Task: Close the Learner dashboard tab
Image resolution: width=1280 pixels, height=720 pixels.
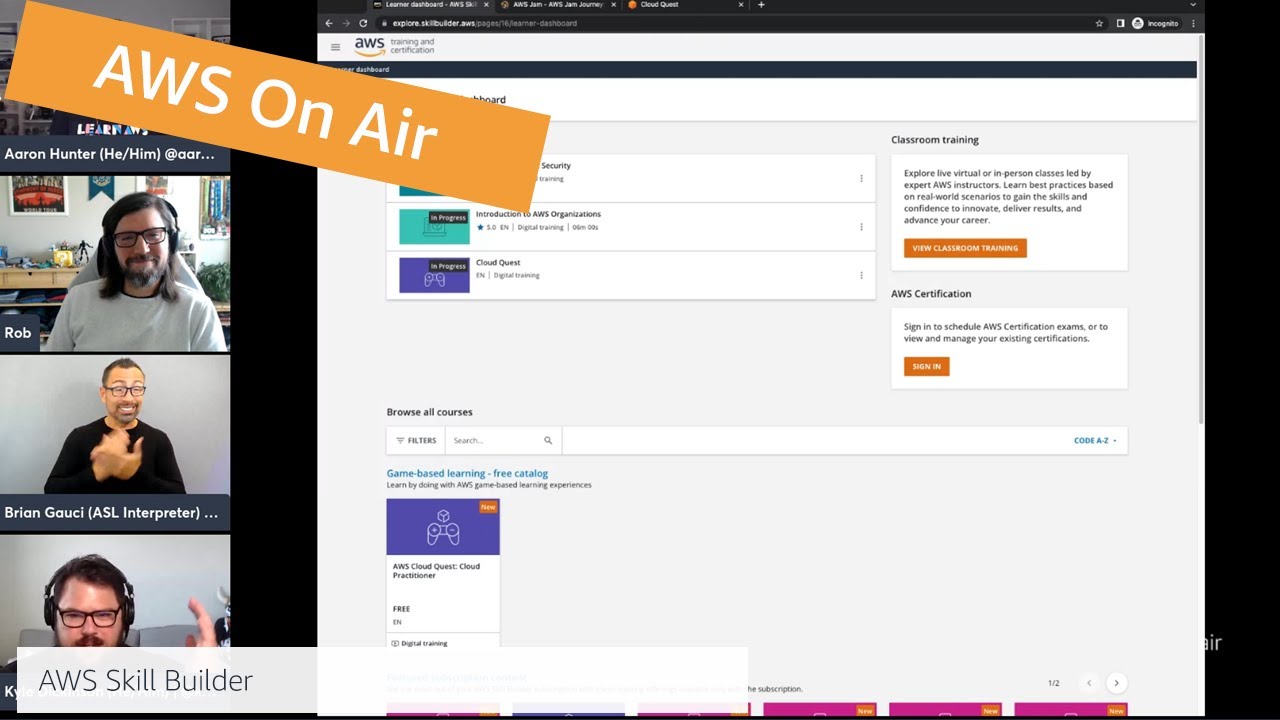Action: (486, 5)
